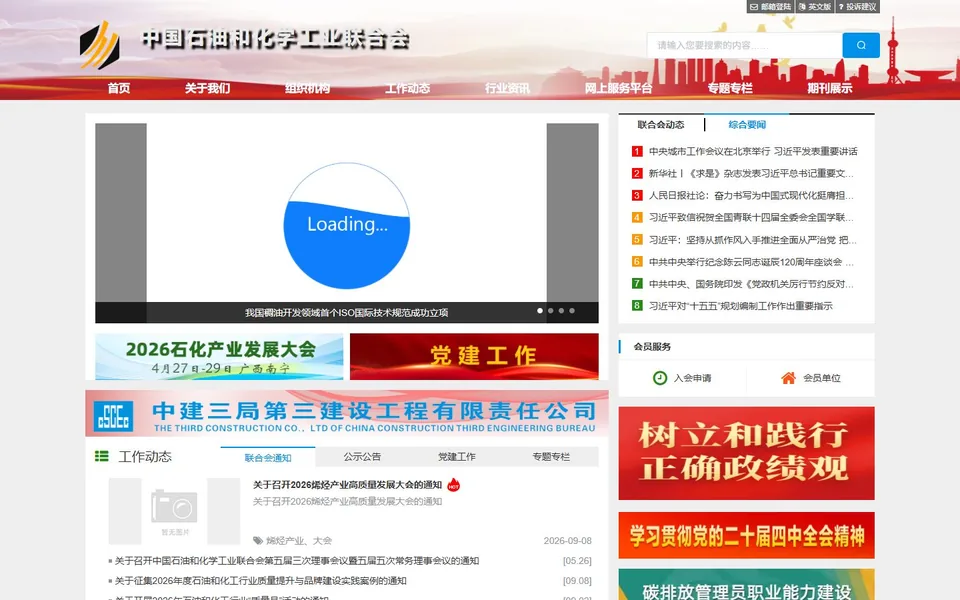Switch to 英文版 English version
The width and height of the screenshot is (960, 600).
pyautogui.click(x=815, y=7)
